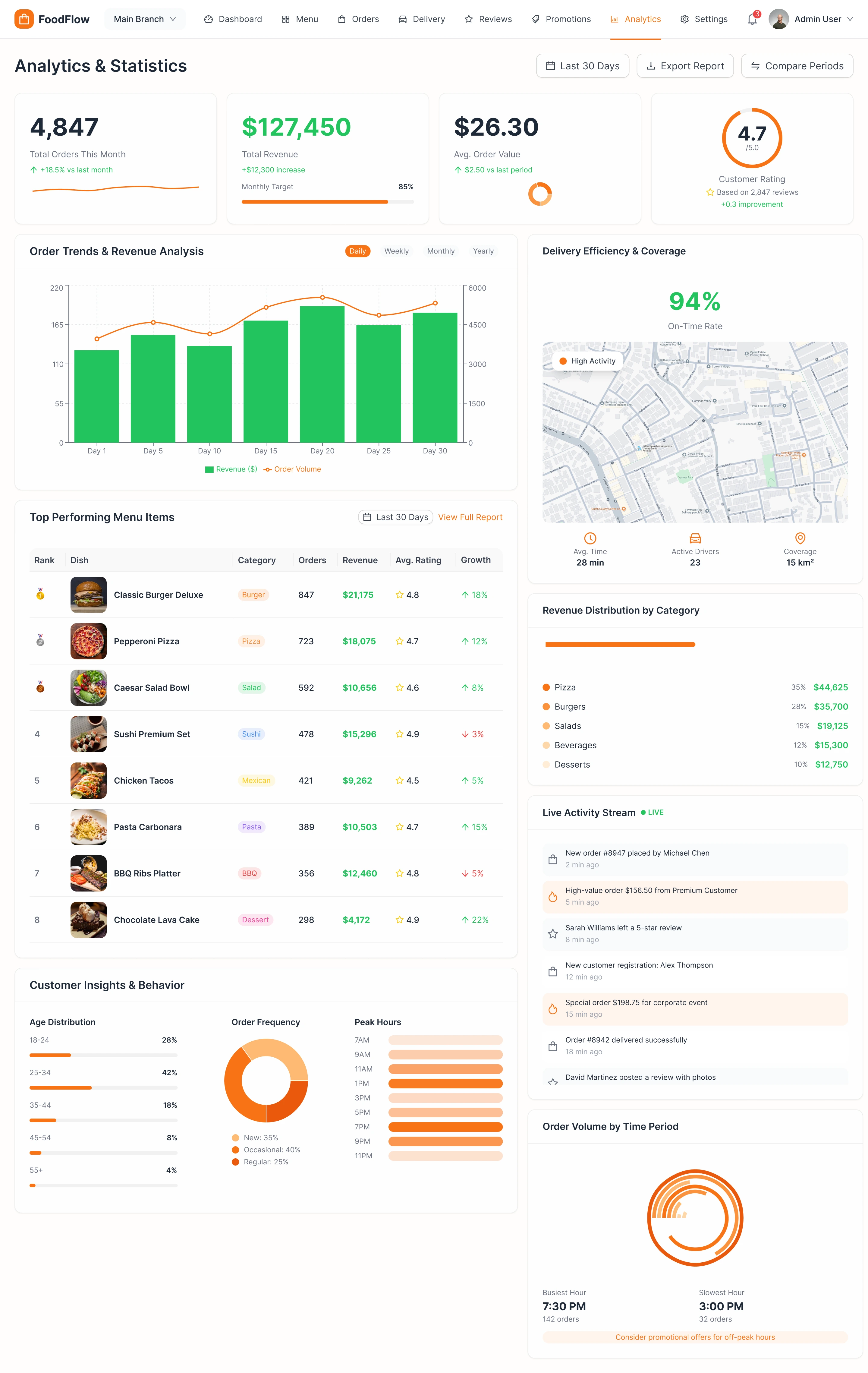Screen dimensions: 868x1373
Task: Click the Export Report button
Action: [x=684, y=66]
